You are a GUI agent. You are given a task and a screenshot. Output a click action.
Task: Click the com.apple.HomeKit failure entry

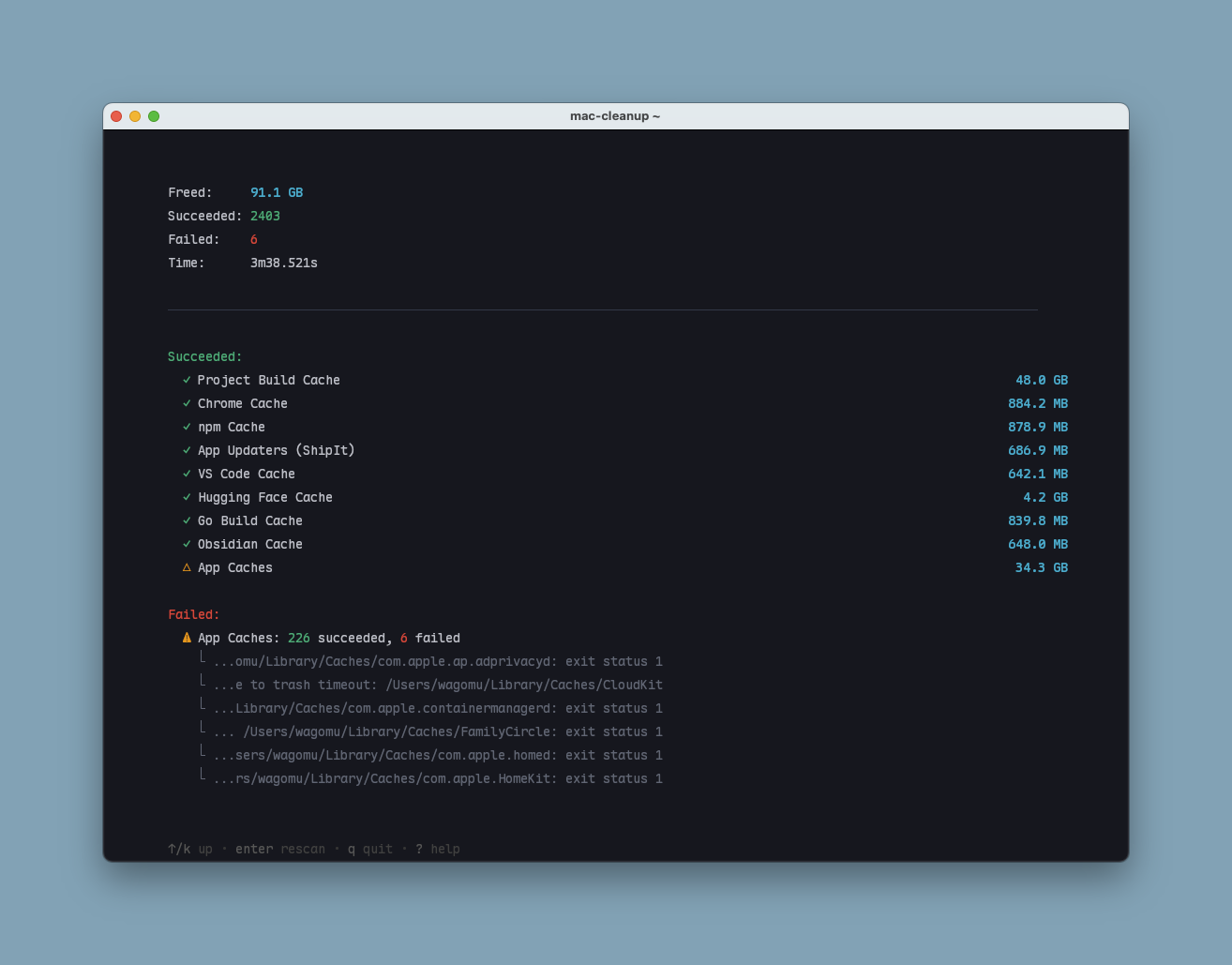click(x=438, y=778)
